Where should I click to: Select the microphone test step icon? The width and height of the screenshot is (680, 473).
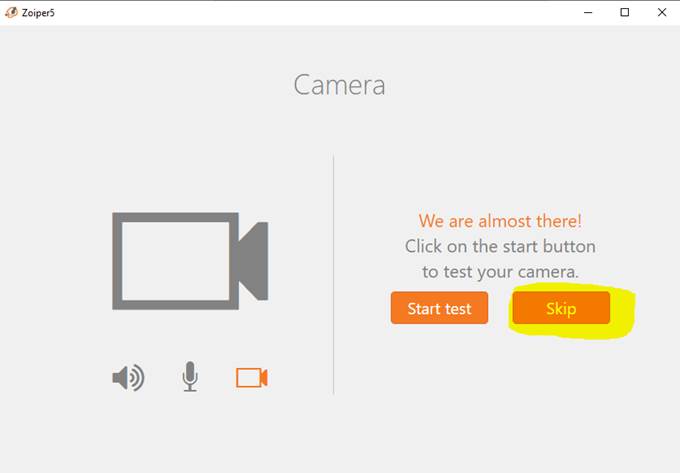pos(190,377)
